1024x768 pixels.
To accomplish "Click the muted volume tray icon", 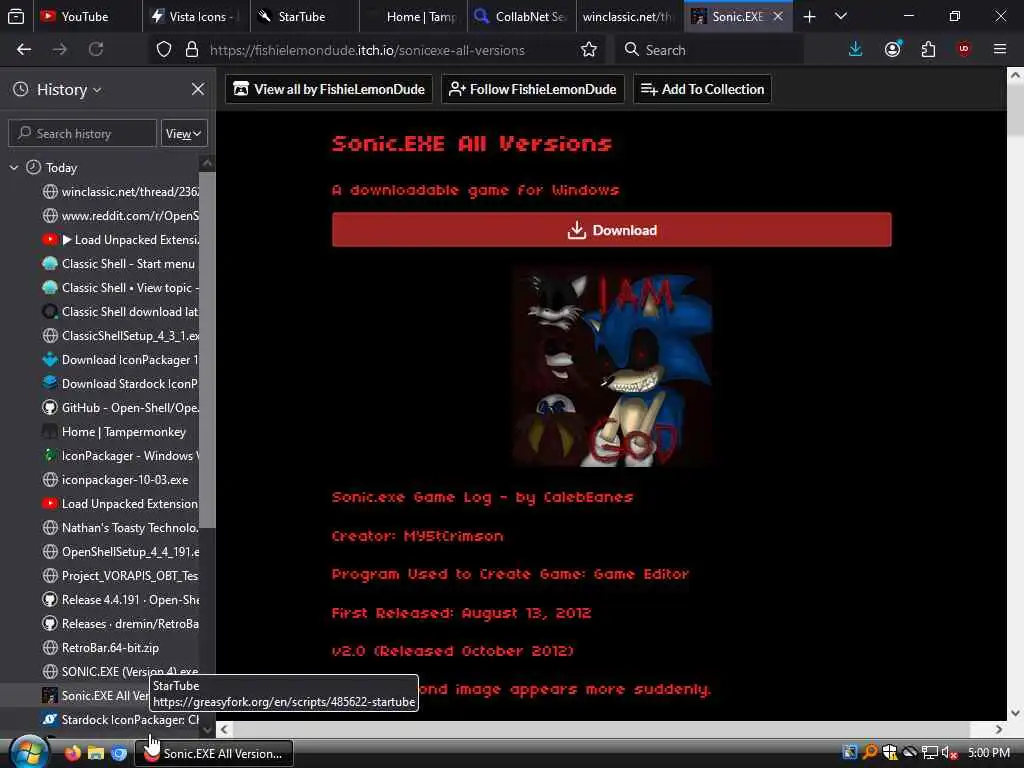I will [x=949, y=753].
